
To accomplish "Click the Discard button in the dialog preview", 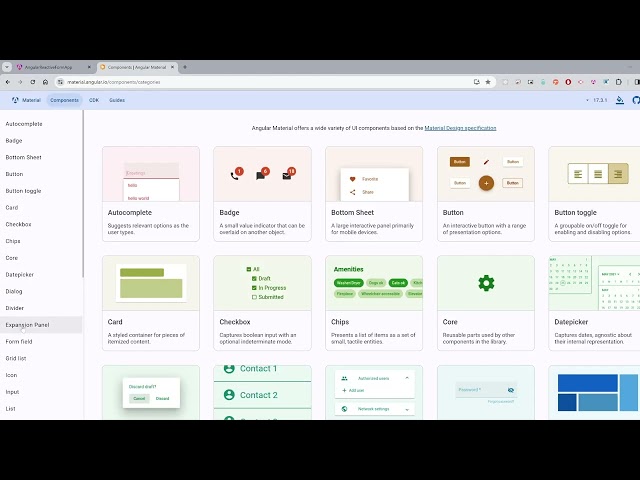I will tap(162, 398).
